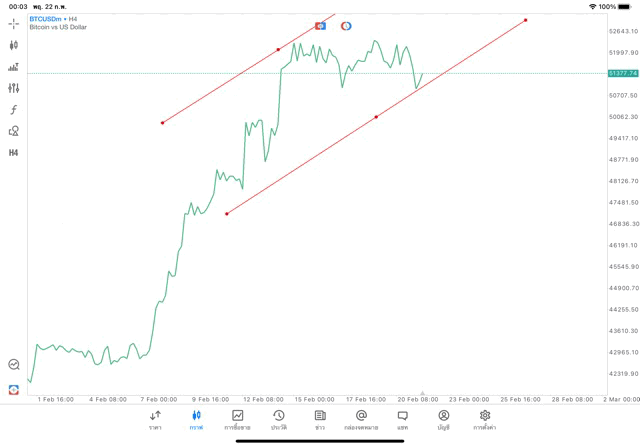Open the drawing objects shapes tool
Screen dimensions: 640x447
tap(14, 131)
